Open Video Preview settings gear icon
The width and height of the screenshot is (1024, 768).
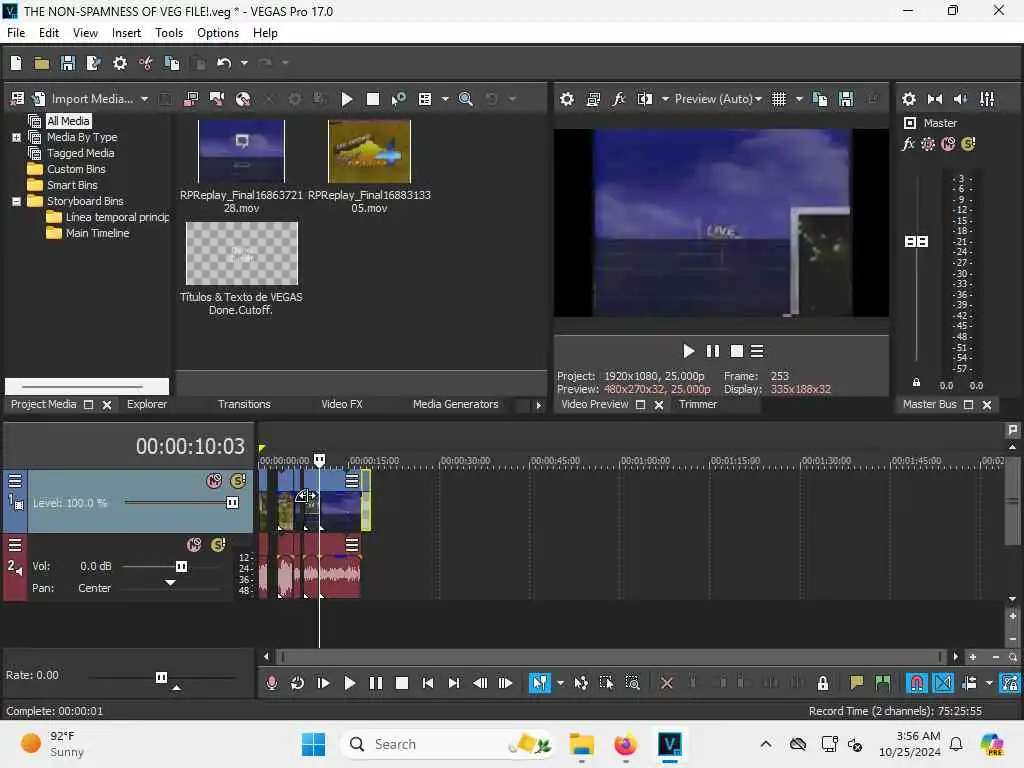(x=567, y=99)
